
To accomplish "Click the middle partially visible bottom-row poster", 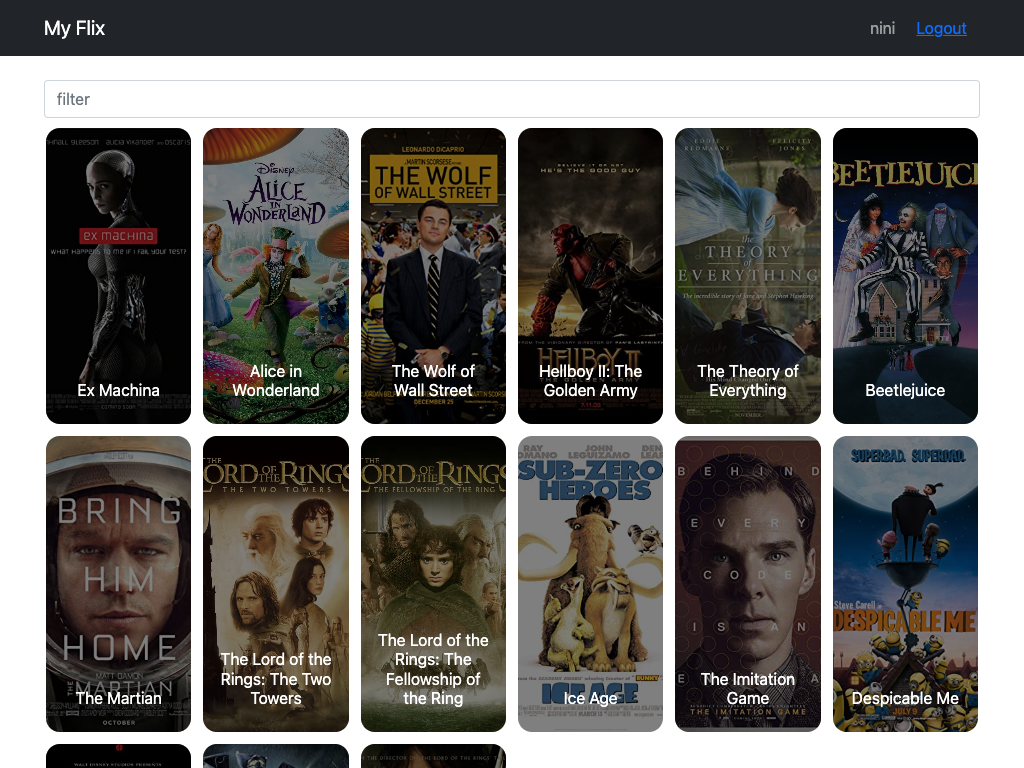I will 276,760.
